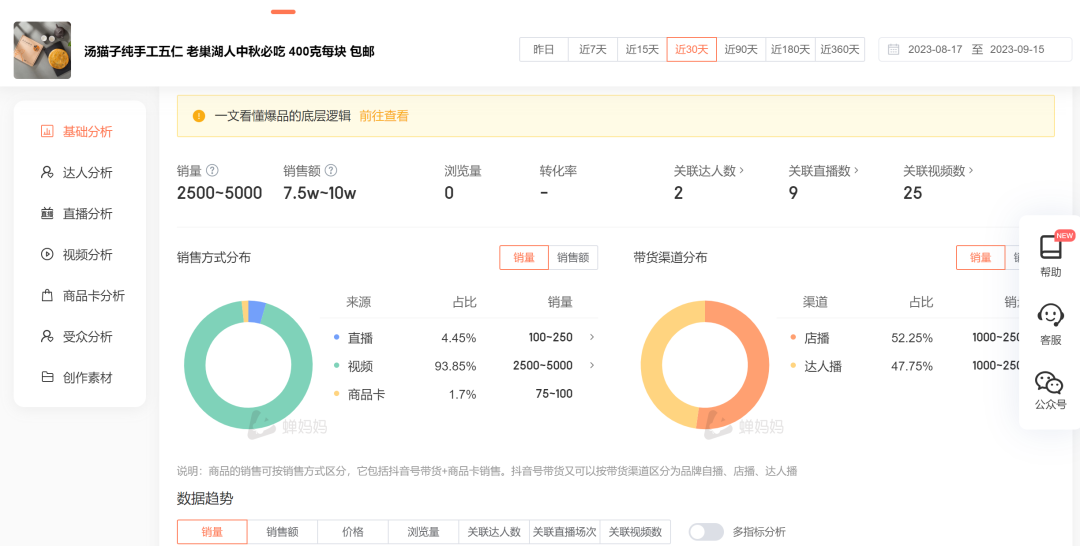Open the 客服 customer service icon

click(1050, 316)
